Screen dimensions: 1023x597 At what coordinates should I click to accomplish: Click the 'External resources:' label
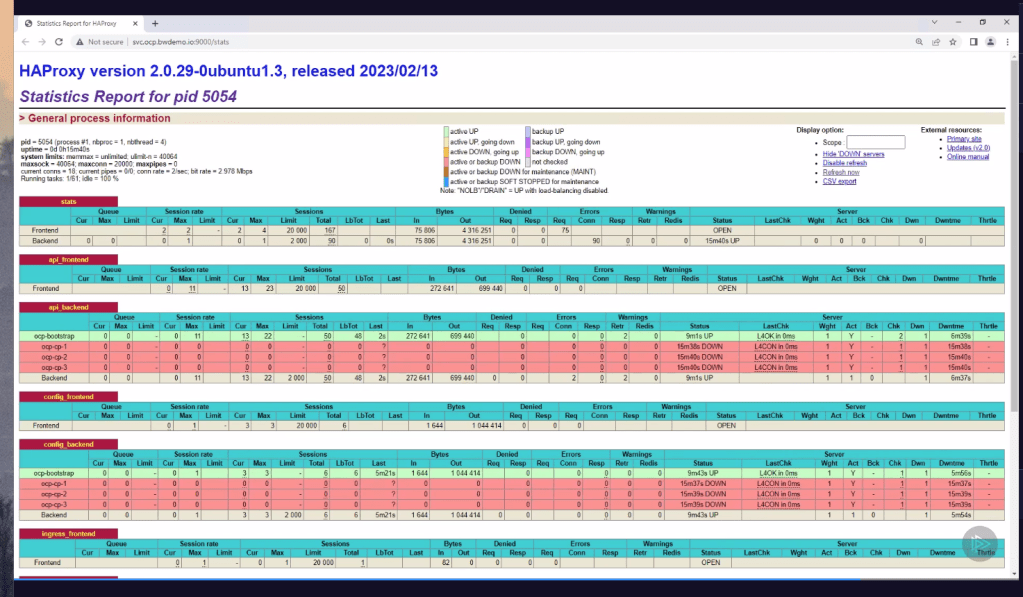tap(951, 130)
